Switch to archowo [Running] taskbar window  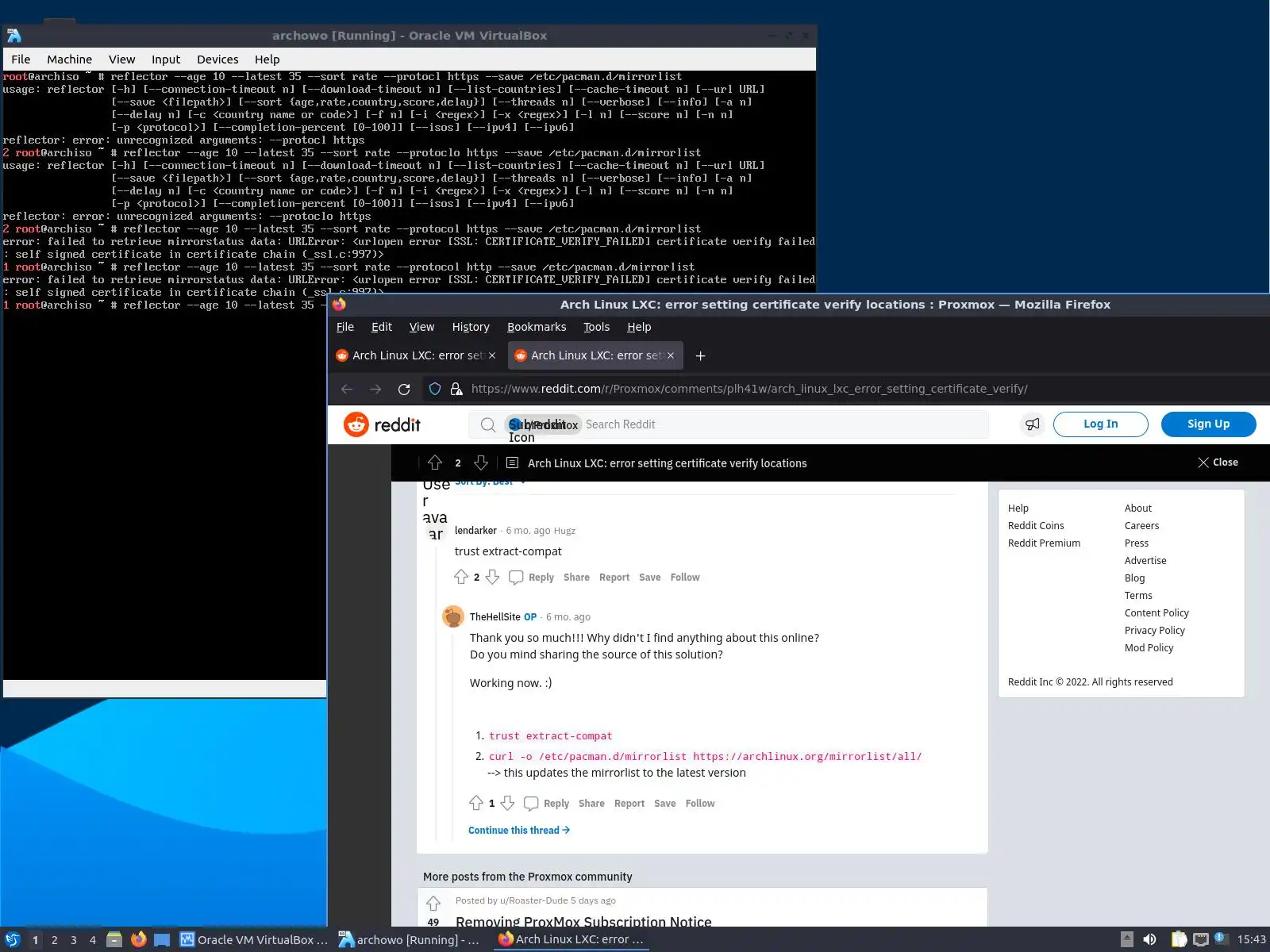410,939
